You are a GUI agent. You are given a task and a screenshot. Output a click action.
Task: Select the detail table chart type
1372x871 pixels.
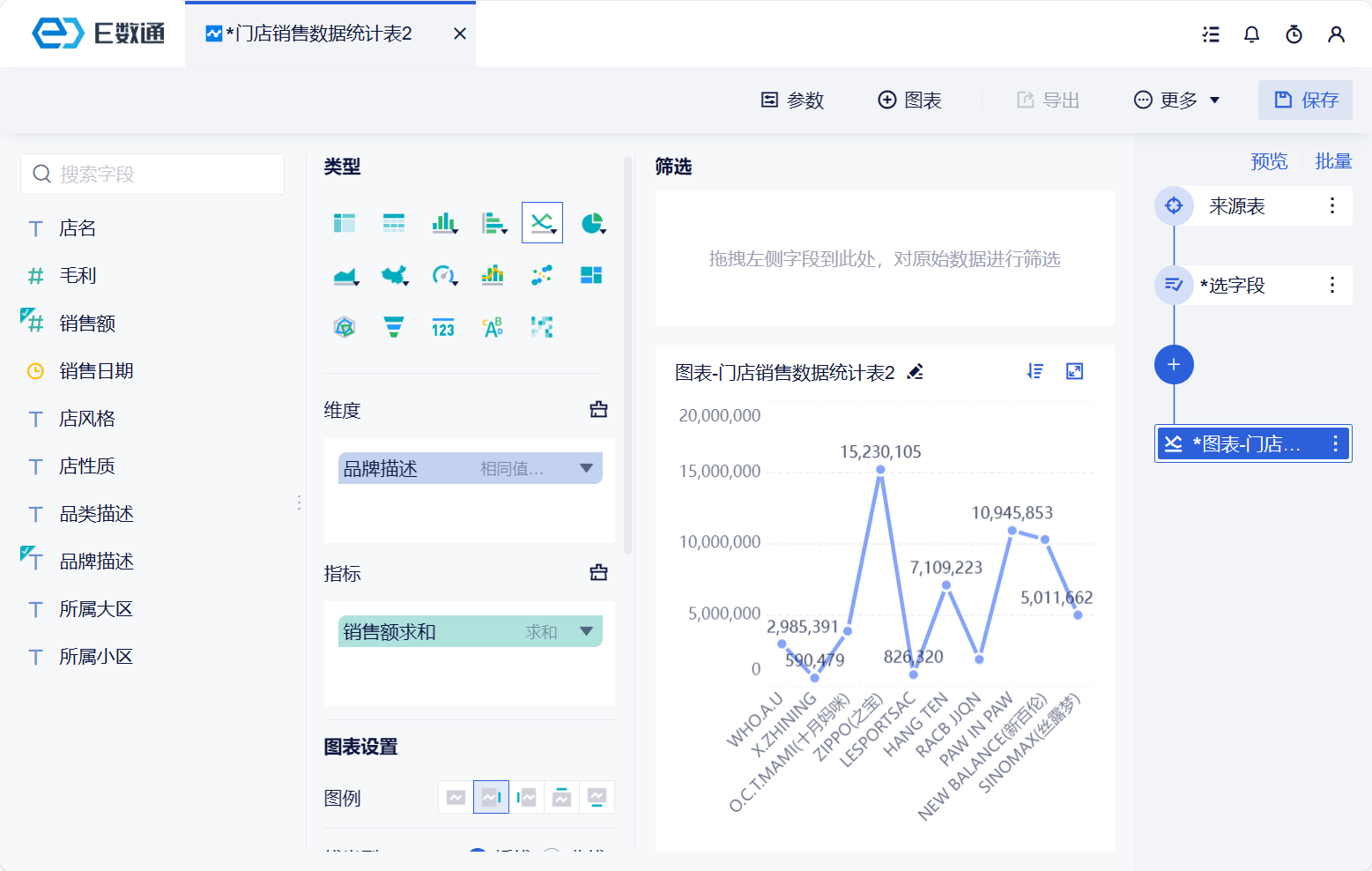pos(394,223)
